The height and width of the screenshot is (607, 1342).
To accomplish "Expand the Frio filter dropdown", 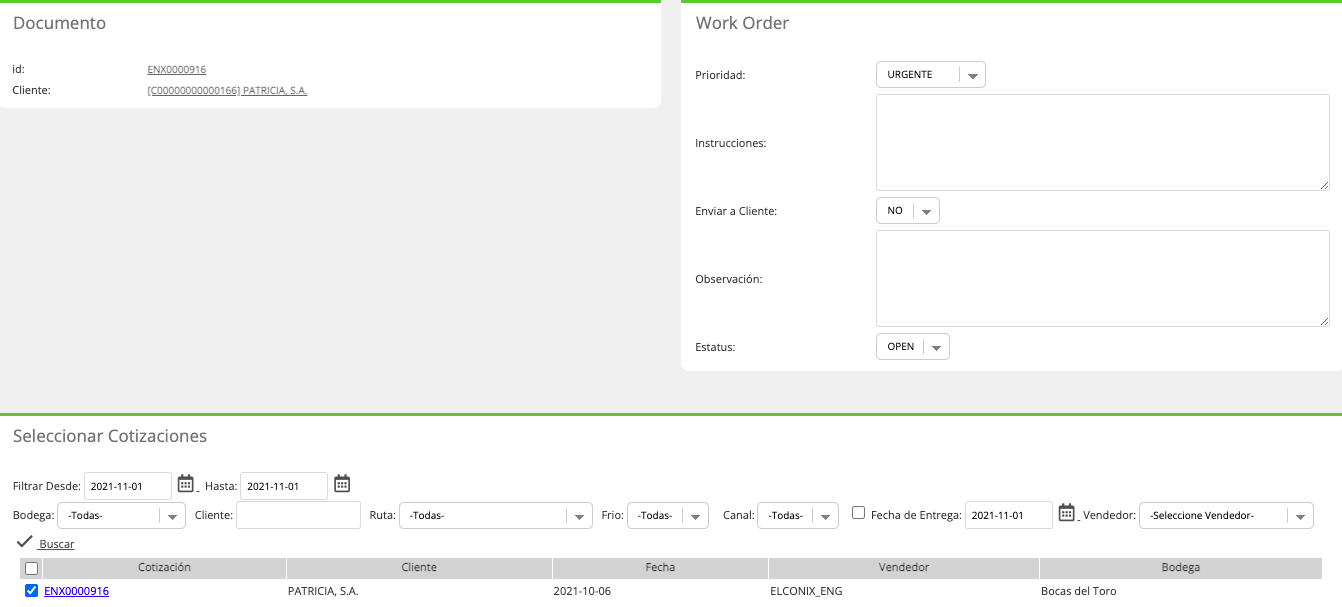I will pos(669,516).
